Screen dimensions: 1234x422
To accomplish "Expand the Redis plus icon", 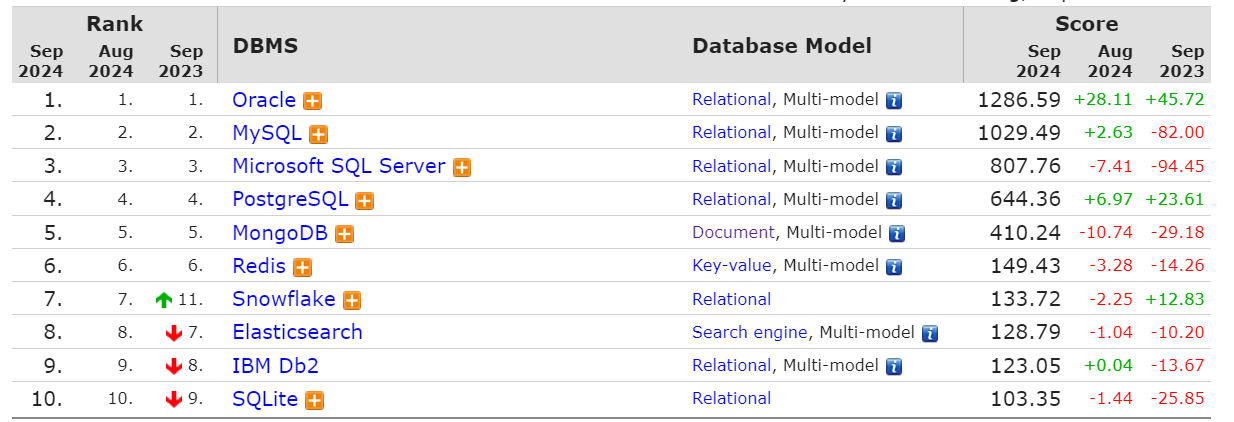I will (x=302, y=267).
